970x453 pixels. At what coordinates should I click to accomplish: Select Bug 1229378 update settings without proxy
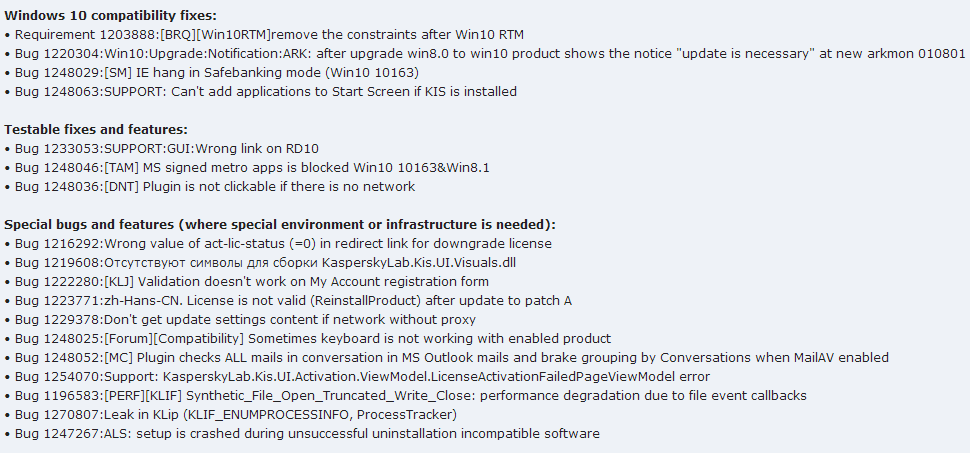[240, 320]
